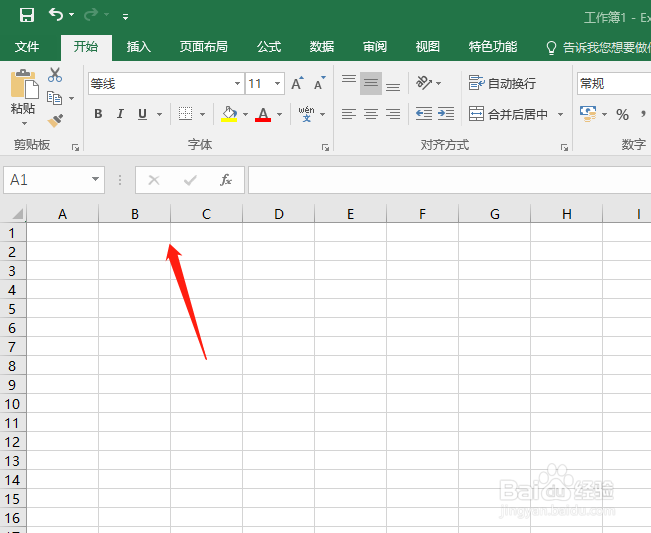
Task: Open the Borders dropdown arrow
Action: pos(202,114)
